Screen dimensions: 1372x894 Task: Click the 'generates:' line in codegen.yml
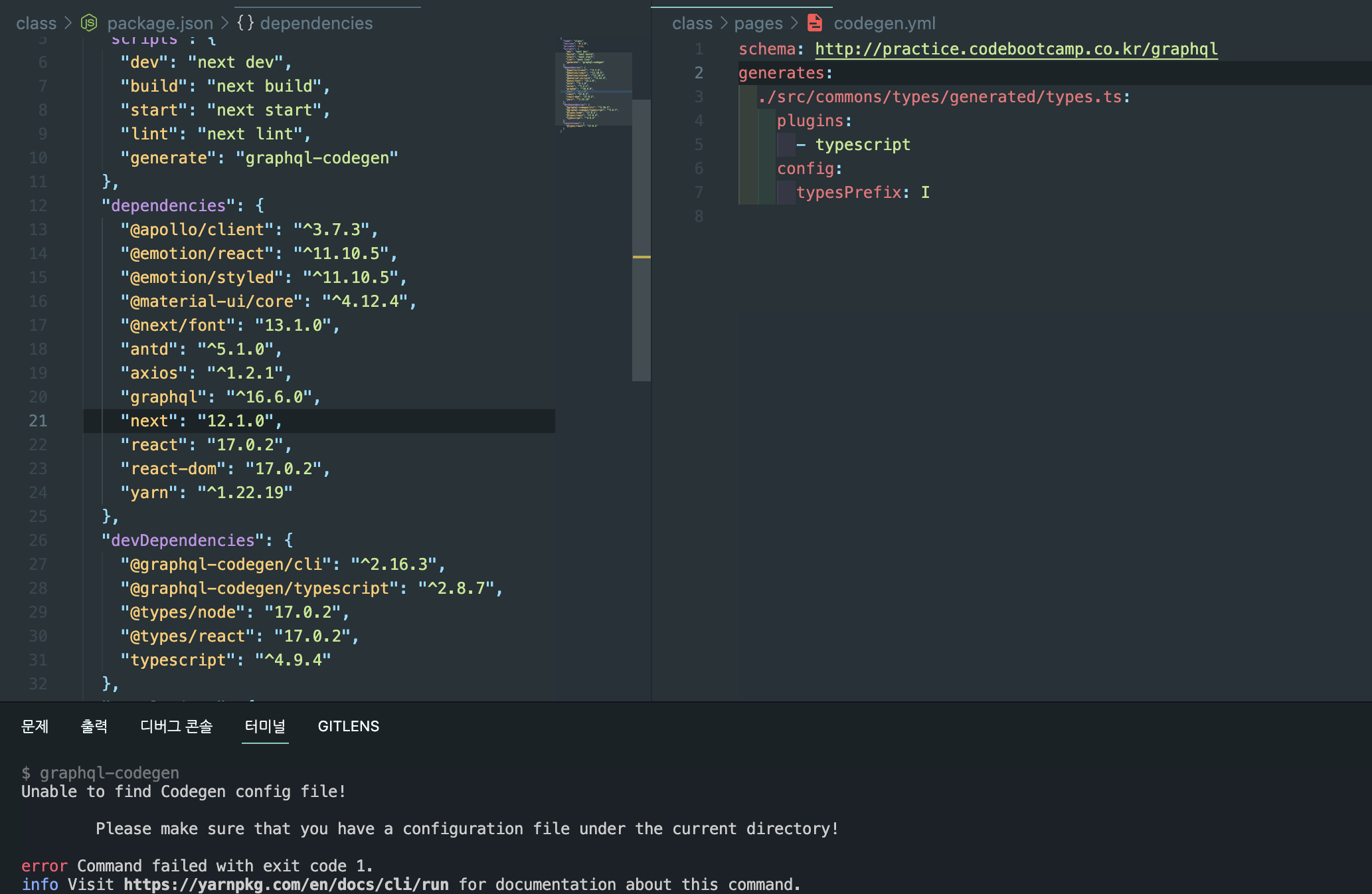[786, 73]
